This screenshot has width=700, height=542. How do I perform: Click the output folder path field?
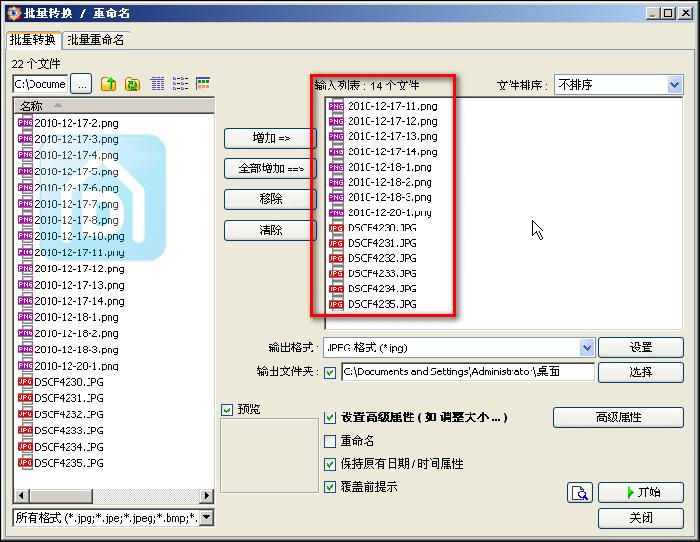468,372
